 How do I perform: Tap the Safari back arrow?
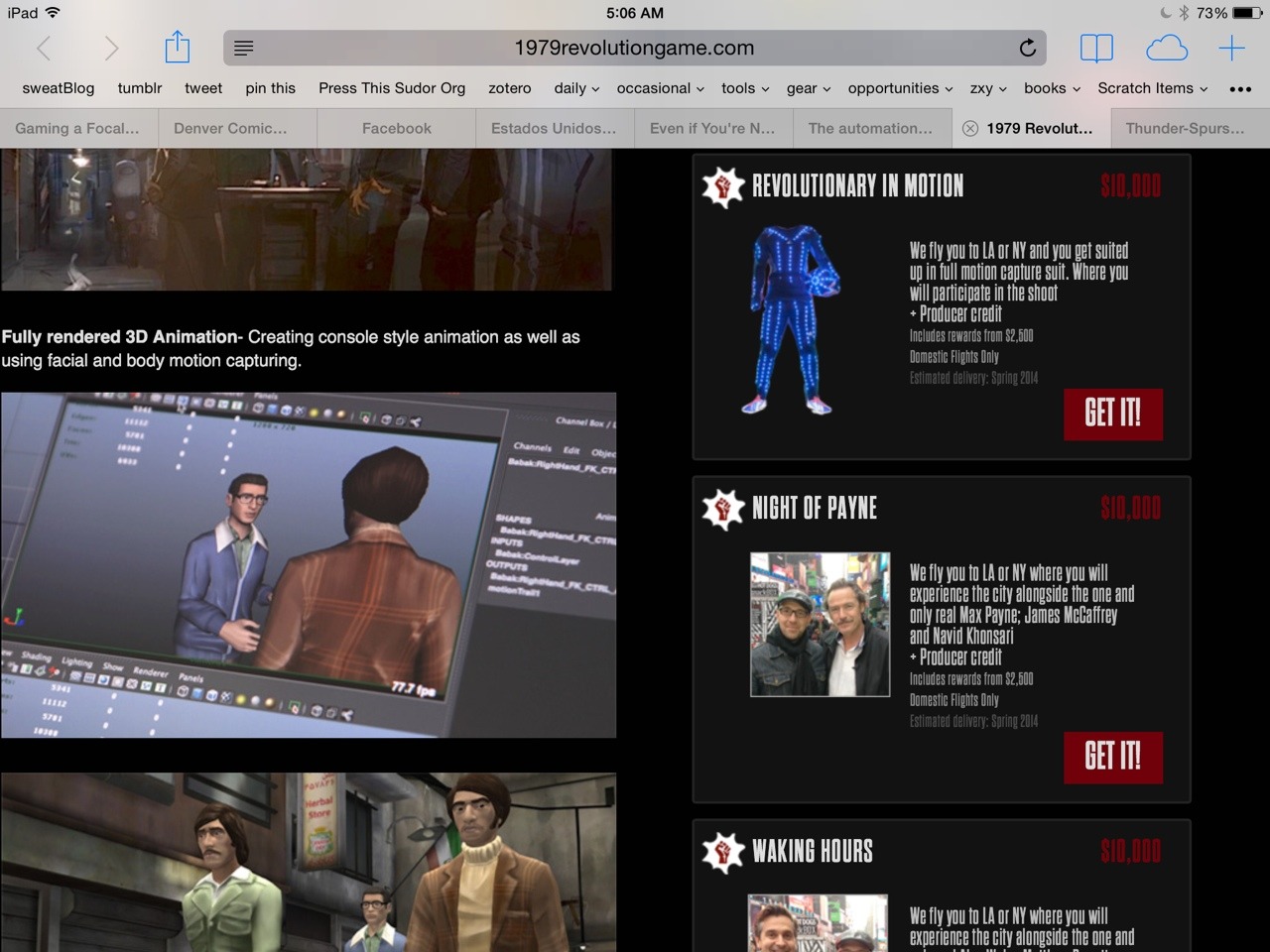point(44,48)
